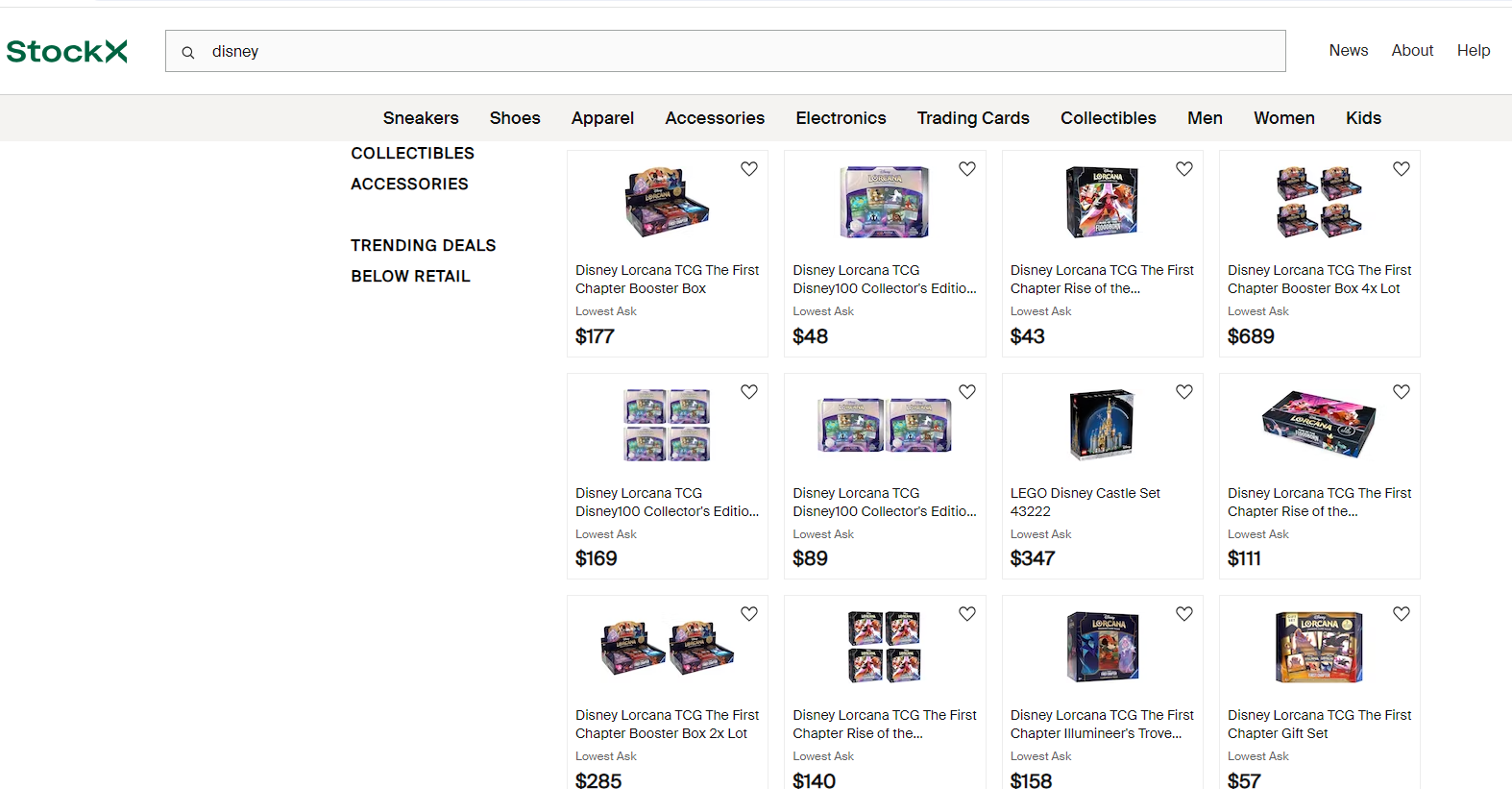Open the Sneakers category

pos(421,118)
